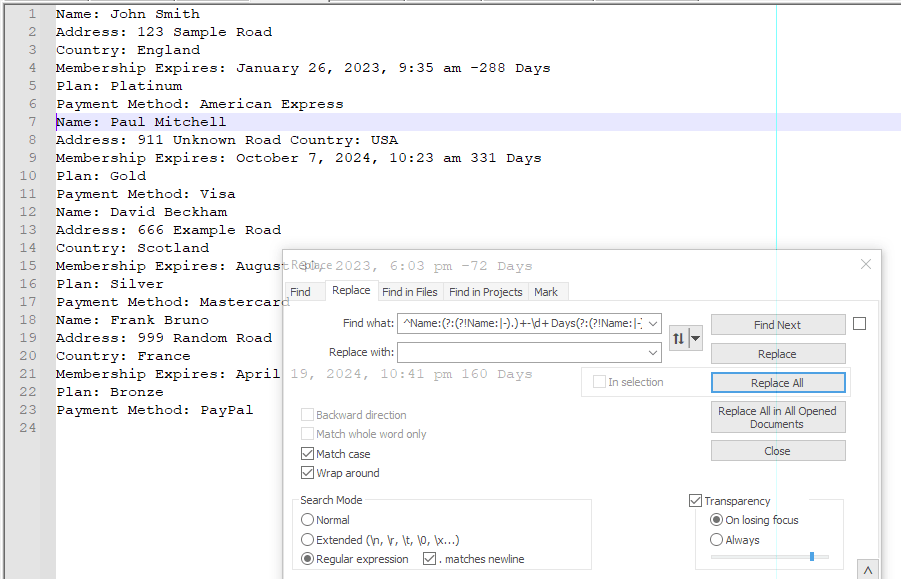Image resolution: width=901 pixels, height=579 pixels.
Task: Switch to the Find tab
Action: coord(306,290)
